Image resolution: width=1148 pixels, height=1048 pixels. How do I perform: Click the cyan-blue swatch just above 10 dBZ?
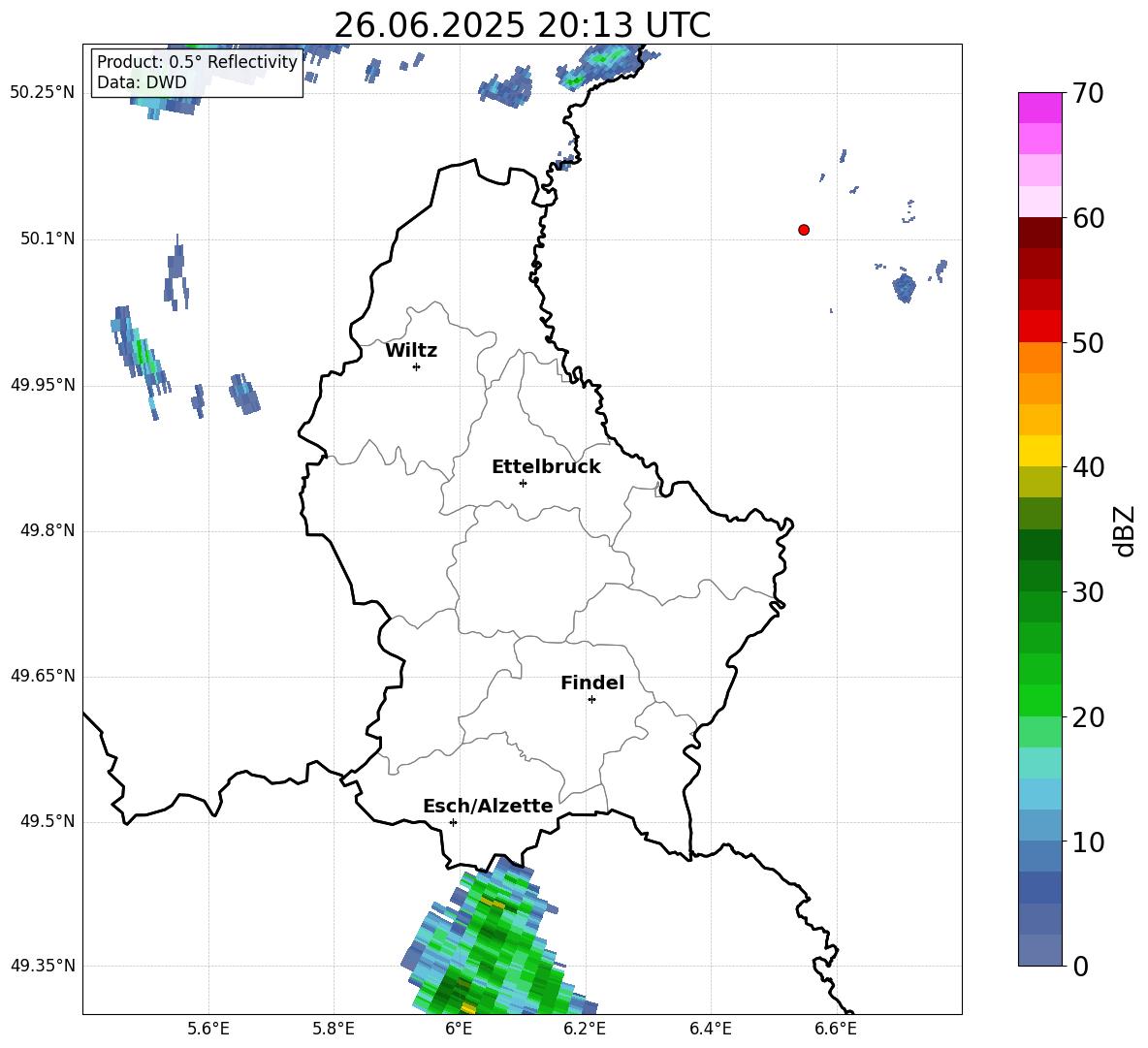coord(1039,825)
